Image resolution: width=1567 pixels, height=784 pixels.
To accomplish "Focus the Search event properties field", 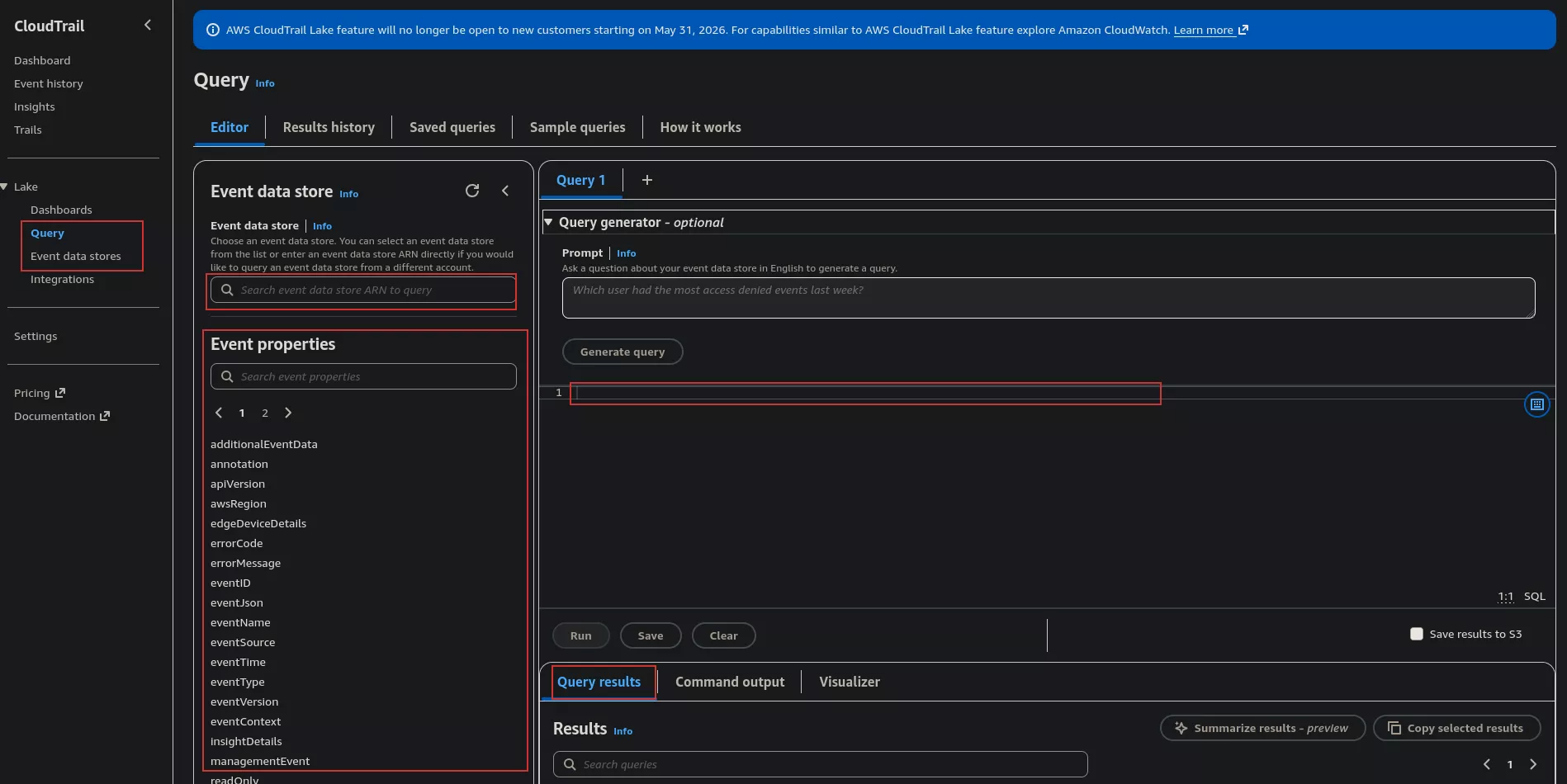I will pos(363,376).
